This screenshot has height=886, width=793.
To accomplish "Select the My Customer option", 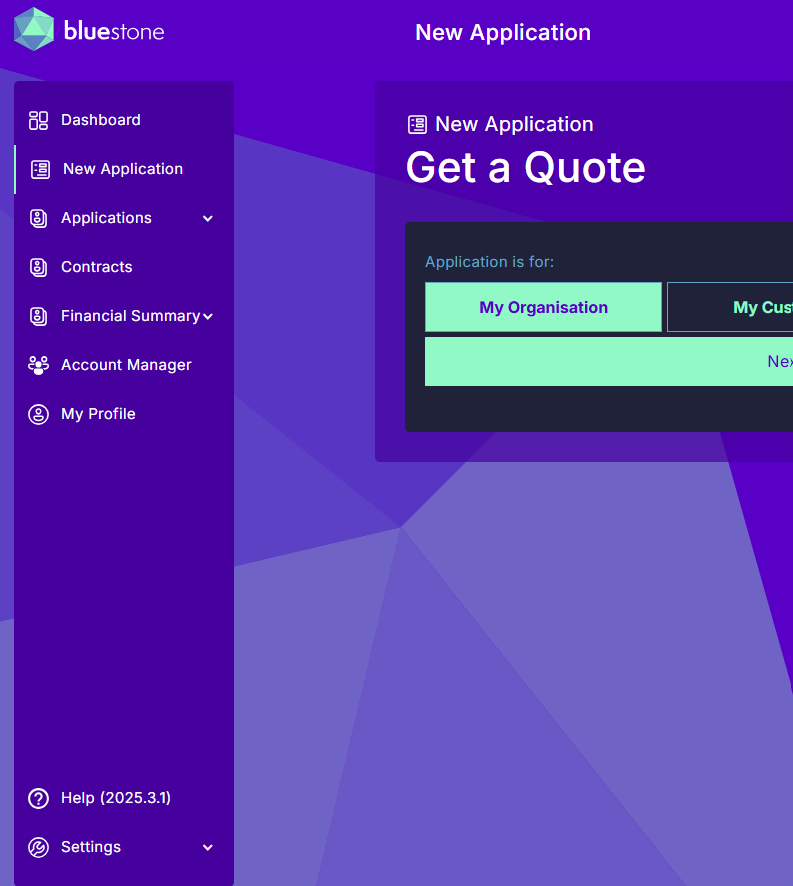I will tap(730, 307).
